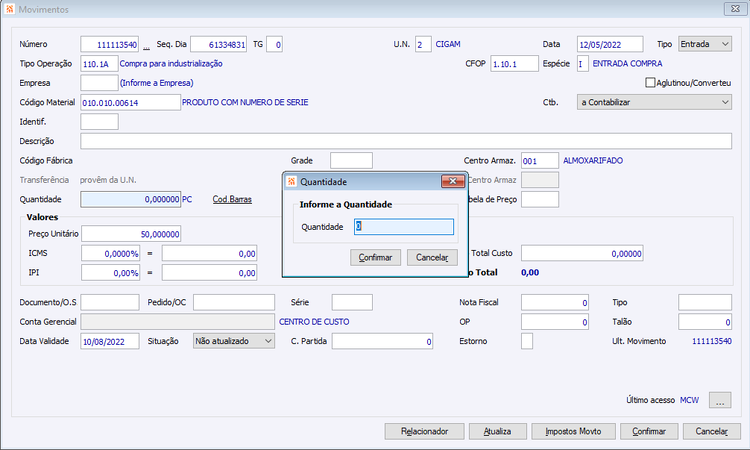The height and width of the screenshot is (450, 750).
Task: Click the Cod.Barras link
Action: (232, 199)
